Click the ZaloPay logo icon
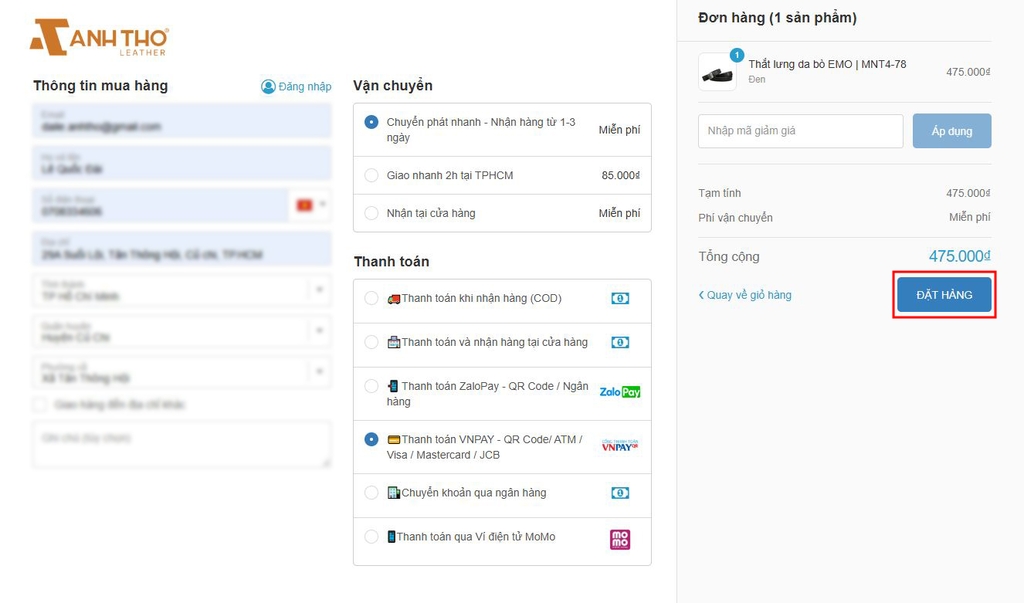 click(620, 392)
